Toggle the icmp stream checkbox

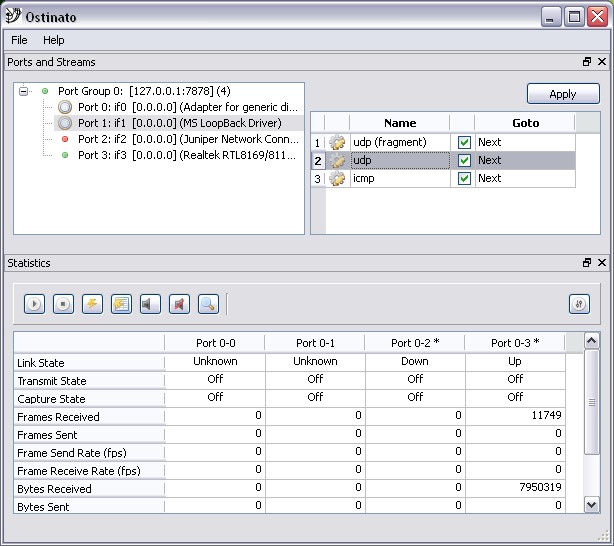[x=464, y=179]
